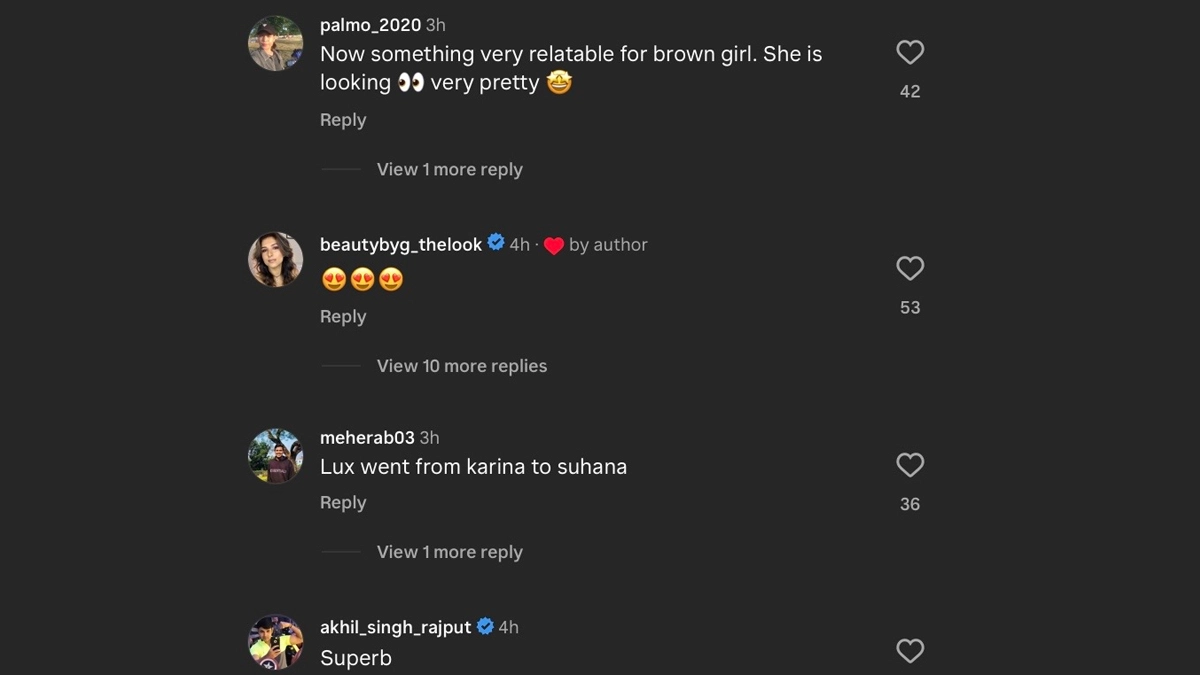Viewport: 1200px width, 675px height.
Task: Go to the meherab03 username link
Action: [366, 438]
